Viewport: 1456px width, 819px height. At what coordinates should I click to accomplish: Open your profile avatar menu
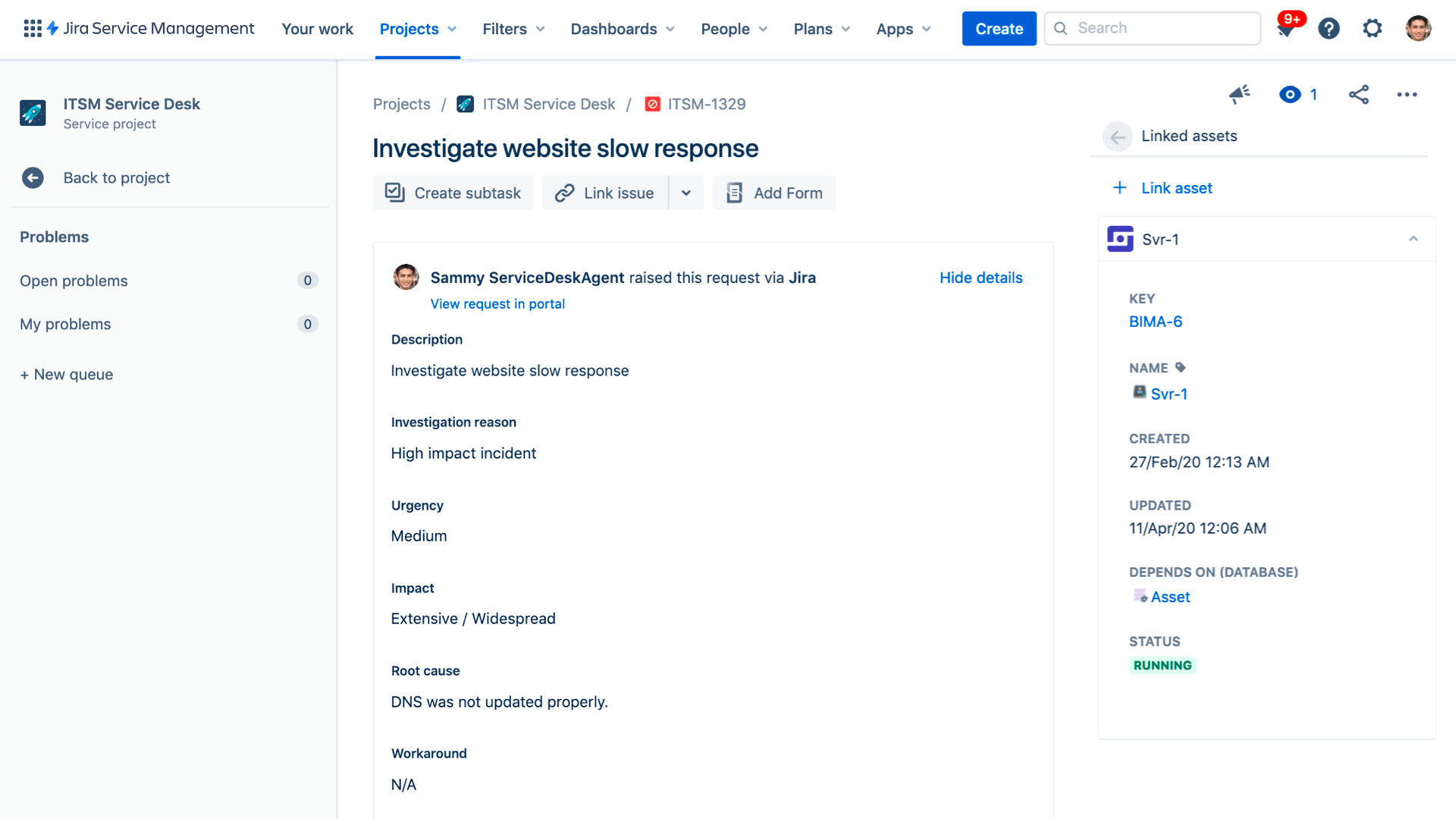(1417, 28)
